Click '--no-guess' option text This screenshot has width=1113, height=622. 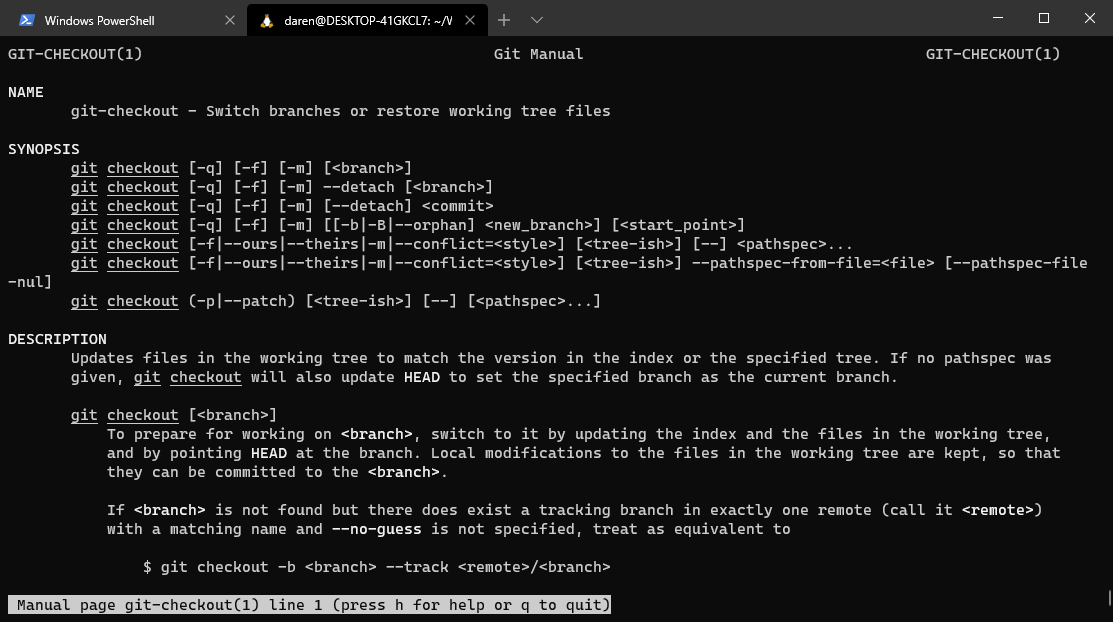pyautogui.click(x=377, y=529)
